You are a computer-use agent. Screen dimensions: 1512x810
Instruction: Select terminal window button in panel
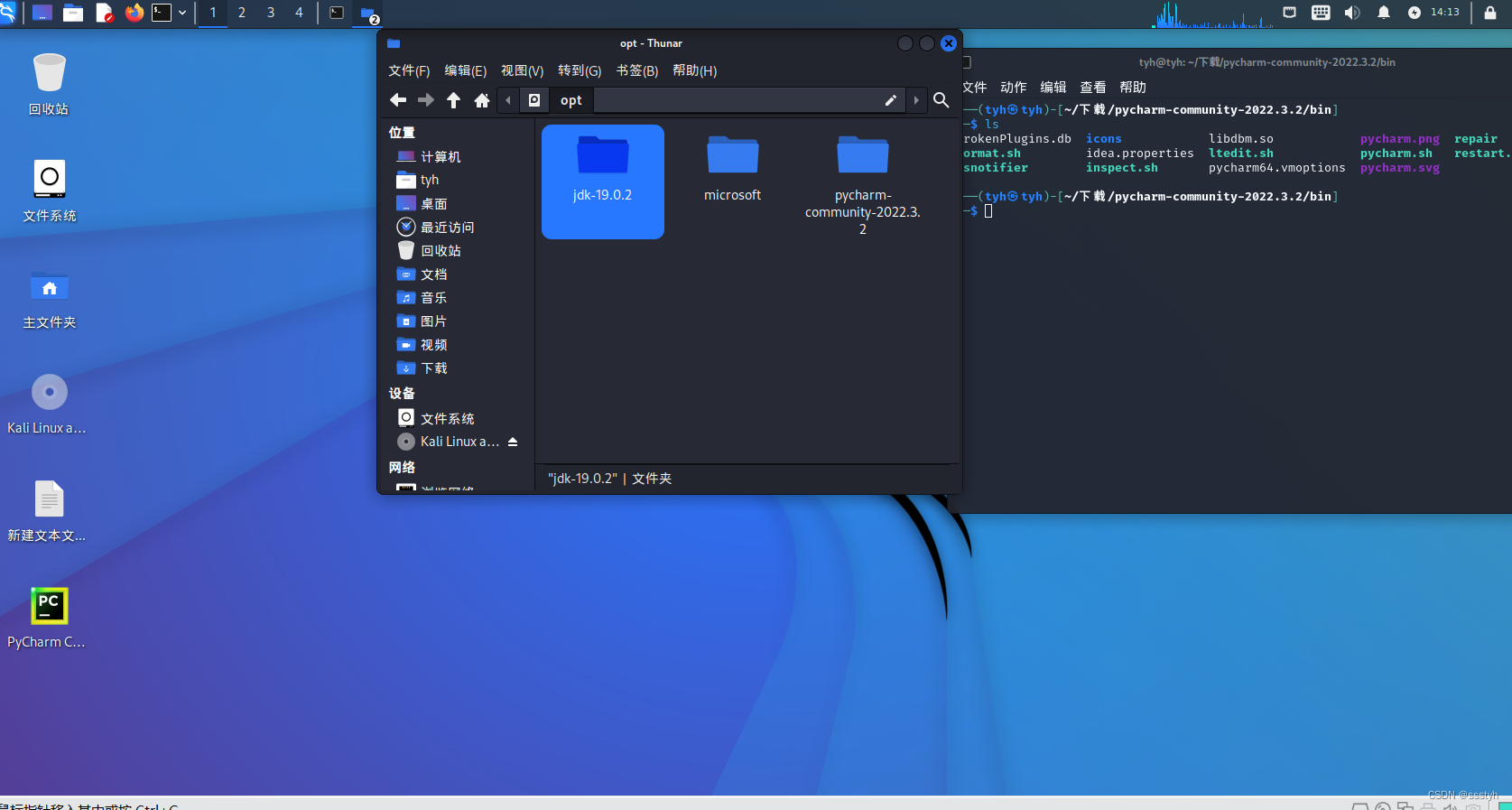[337, 13]
